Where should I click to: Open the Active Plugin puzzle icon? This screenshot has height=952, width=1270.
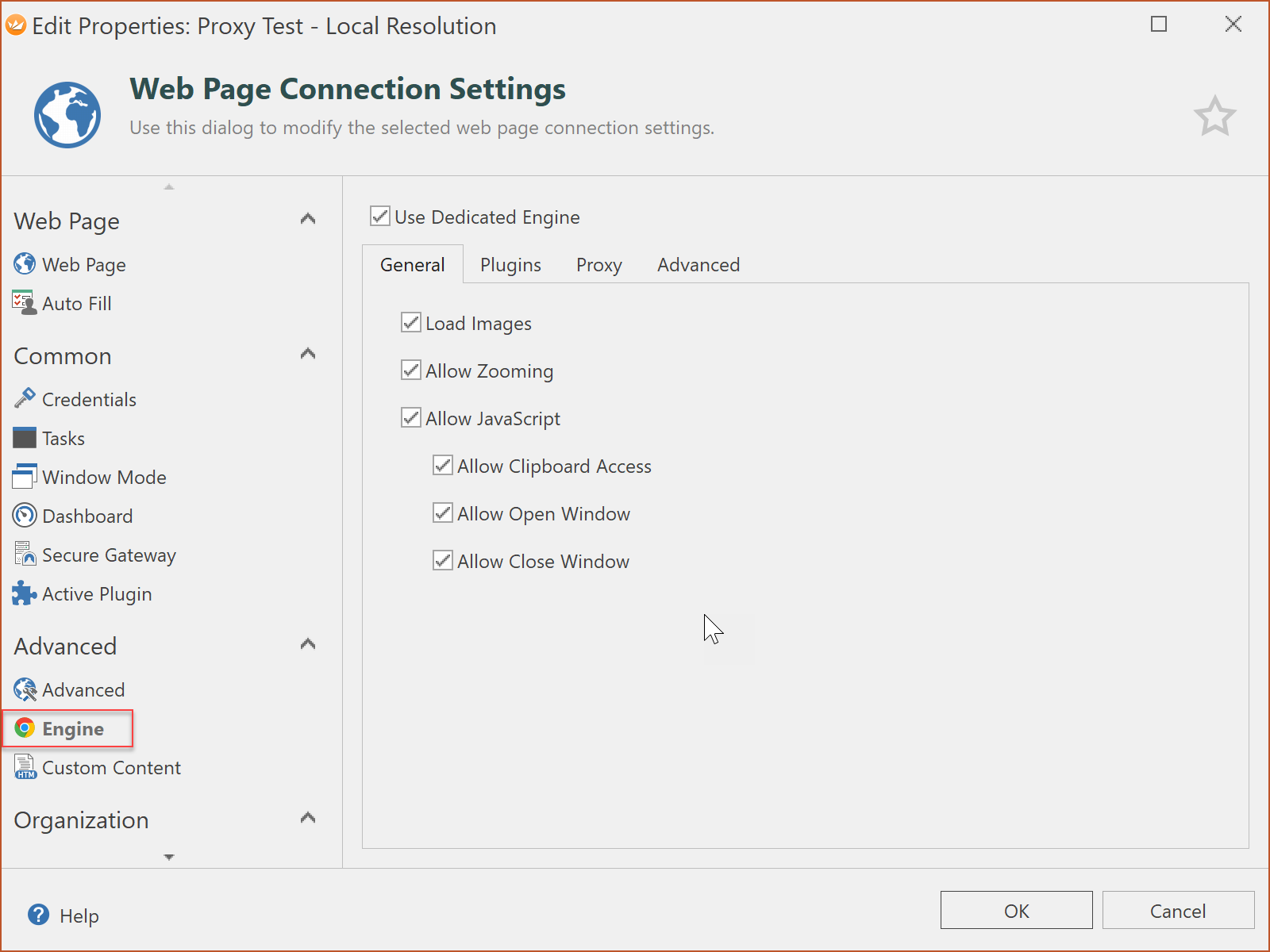pos(25,593)
